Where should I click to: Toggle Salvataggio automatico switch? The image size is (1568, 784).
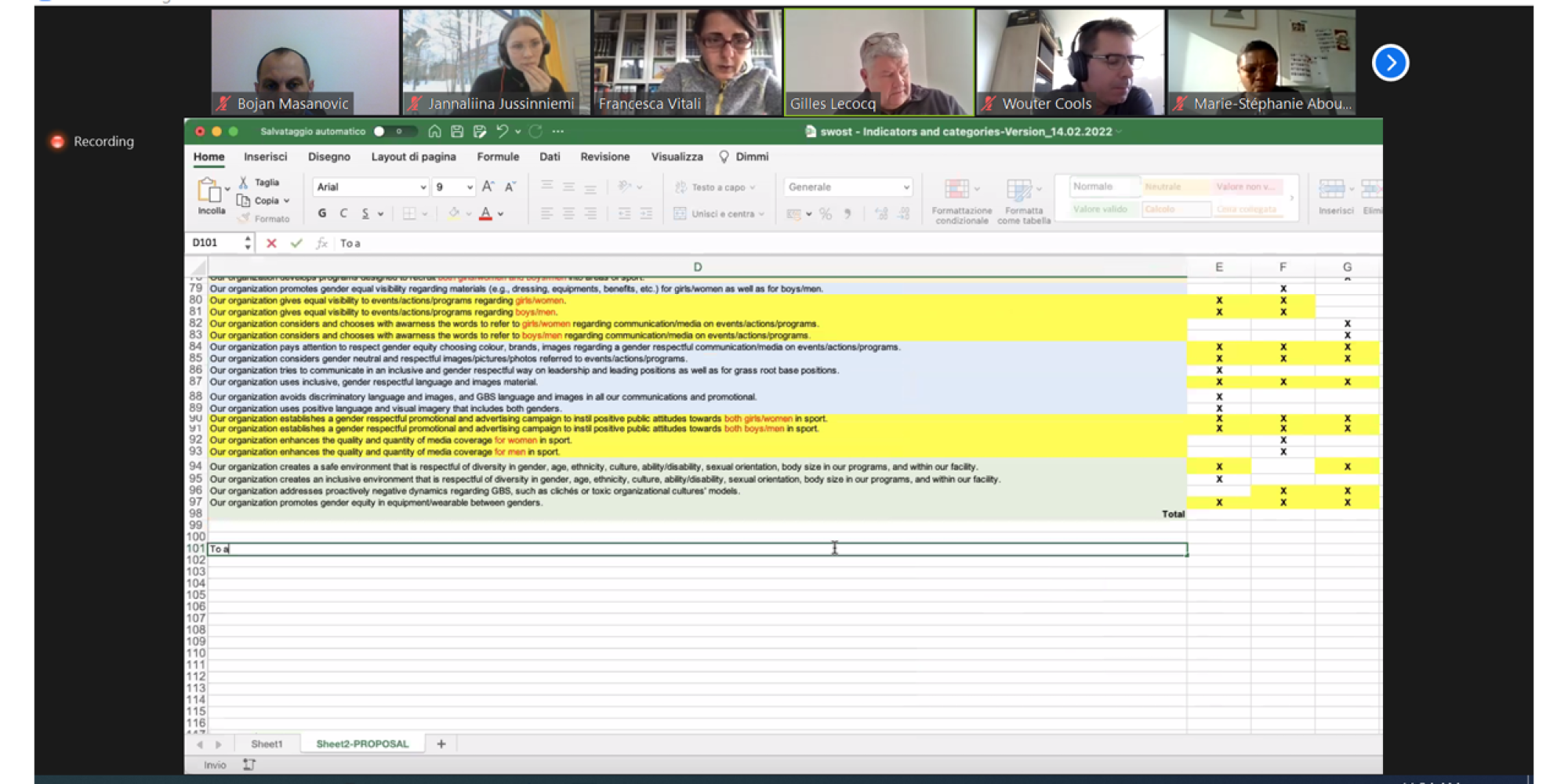pos(387,132)
